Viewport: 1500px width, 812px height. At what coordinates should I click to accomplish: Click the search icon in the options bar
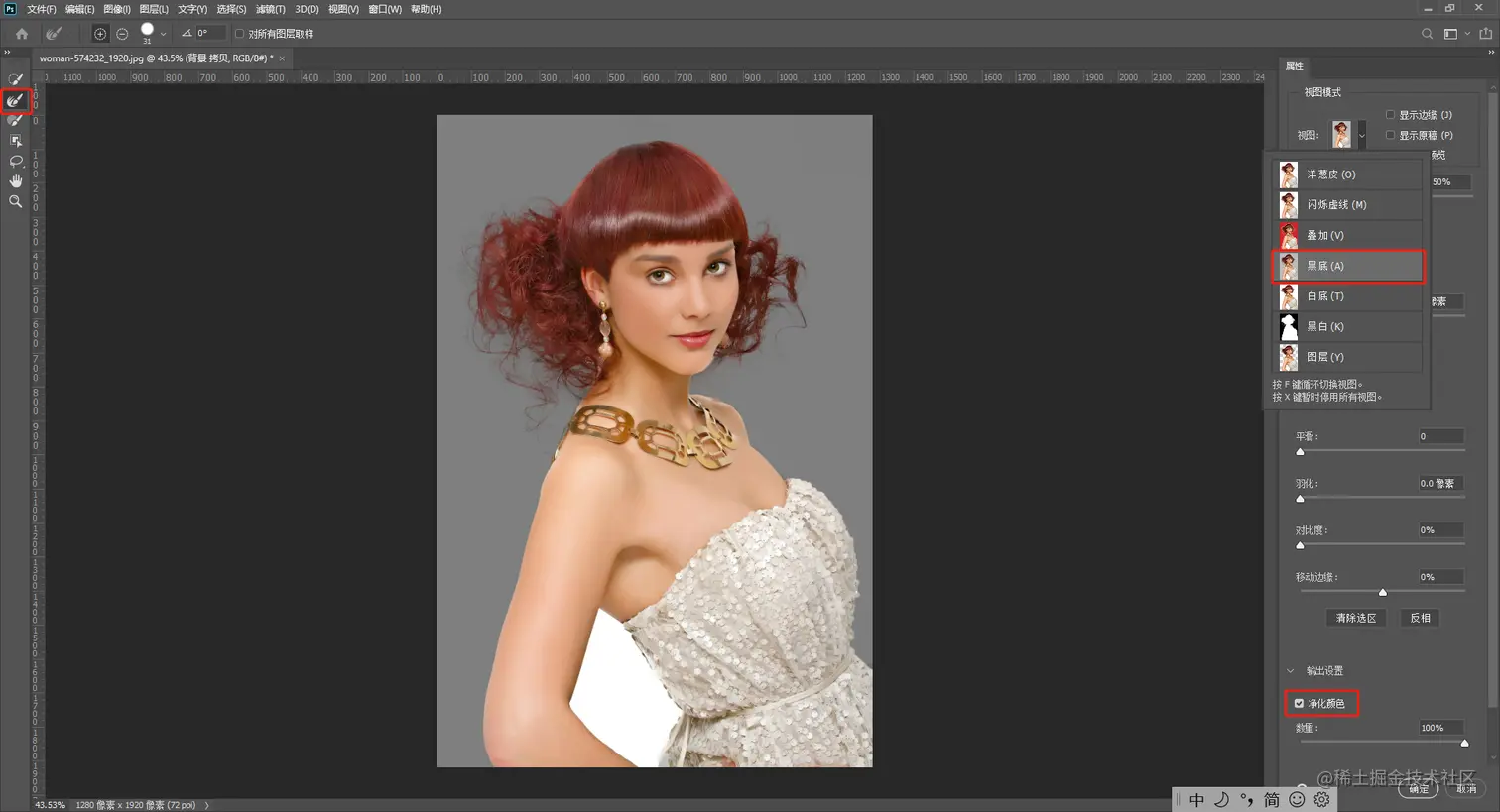(x=1427, y=34)
